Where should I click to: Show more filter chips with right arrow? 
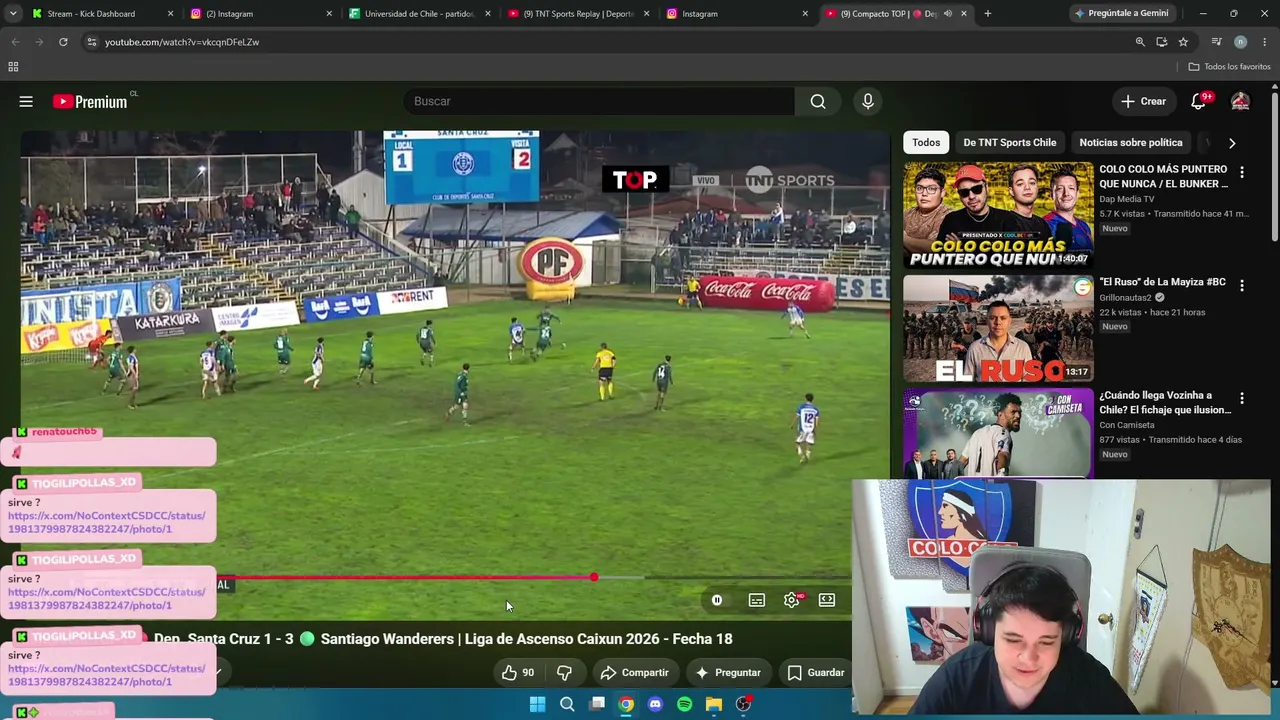click(x=1232, y=143)
